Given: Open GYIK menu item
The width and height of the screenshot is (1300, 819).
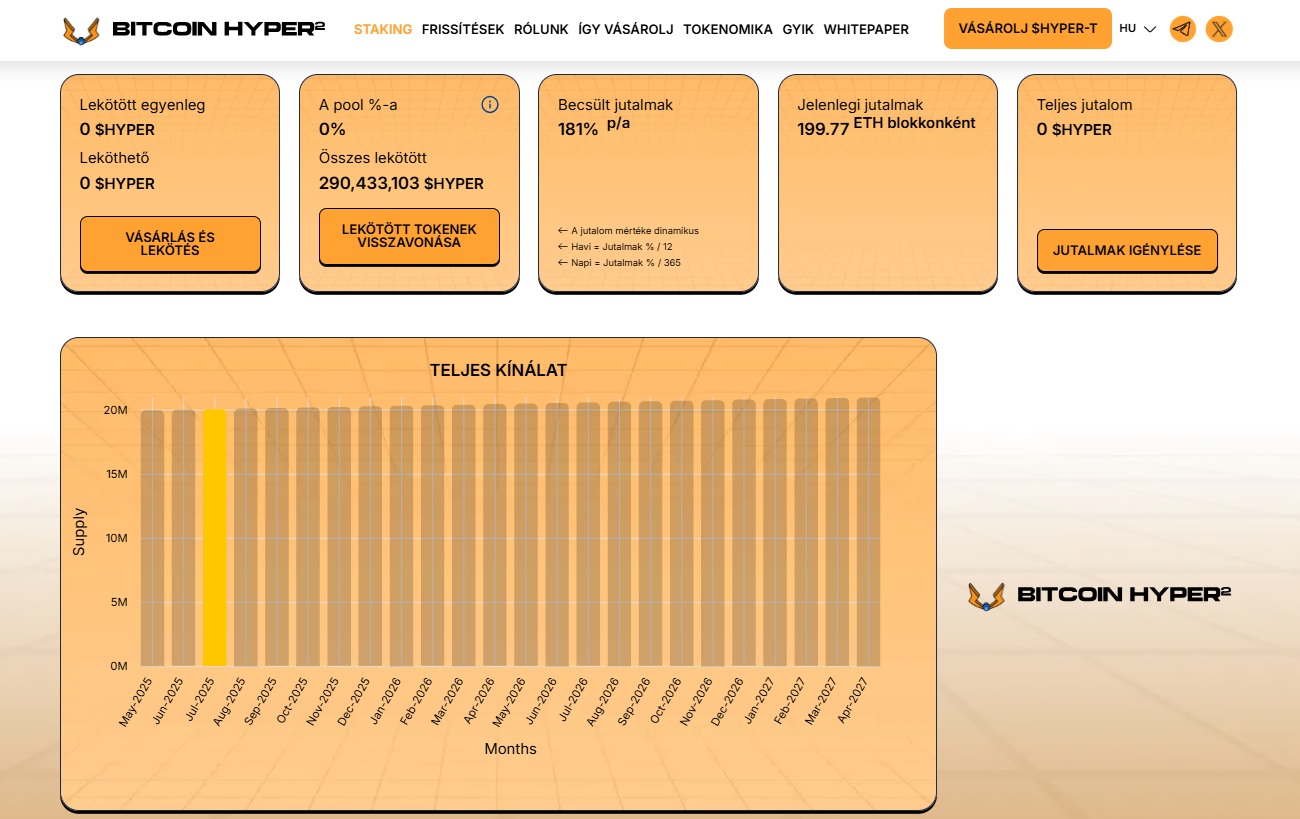Looking at the screenshot, I should click(x=798, y=29).
